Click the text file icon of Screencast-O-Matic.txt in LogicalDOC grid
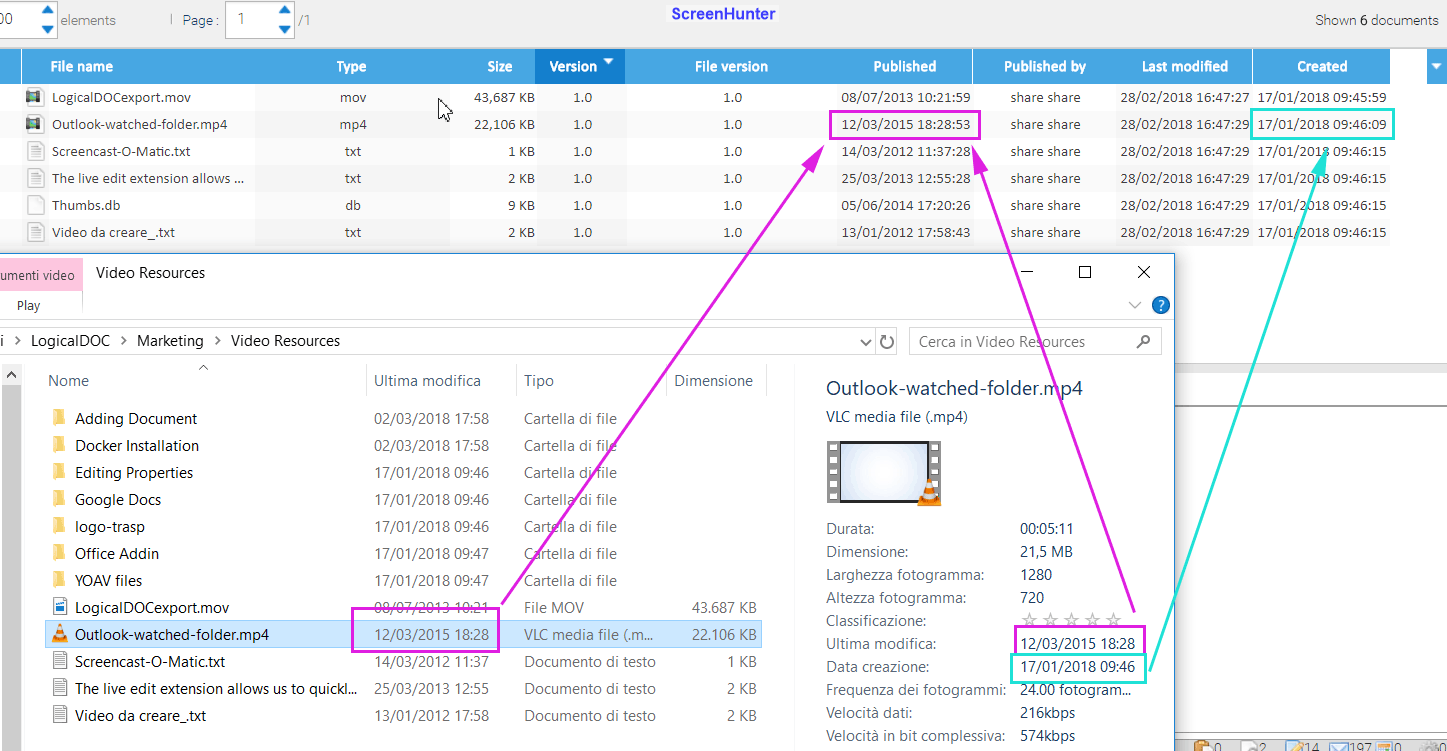The image size is (1447, 751). click(x=34, y=151)
